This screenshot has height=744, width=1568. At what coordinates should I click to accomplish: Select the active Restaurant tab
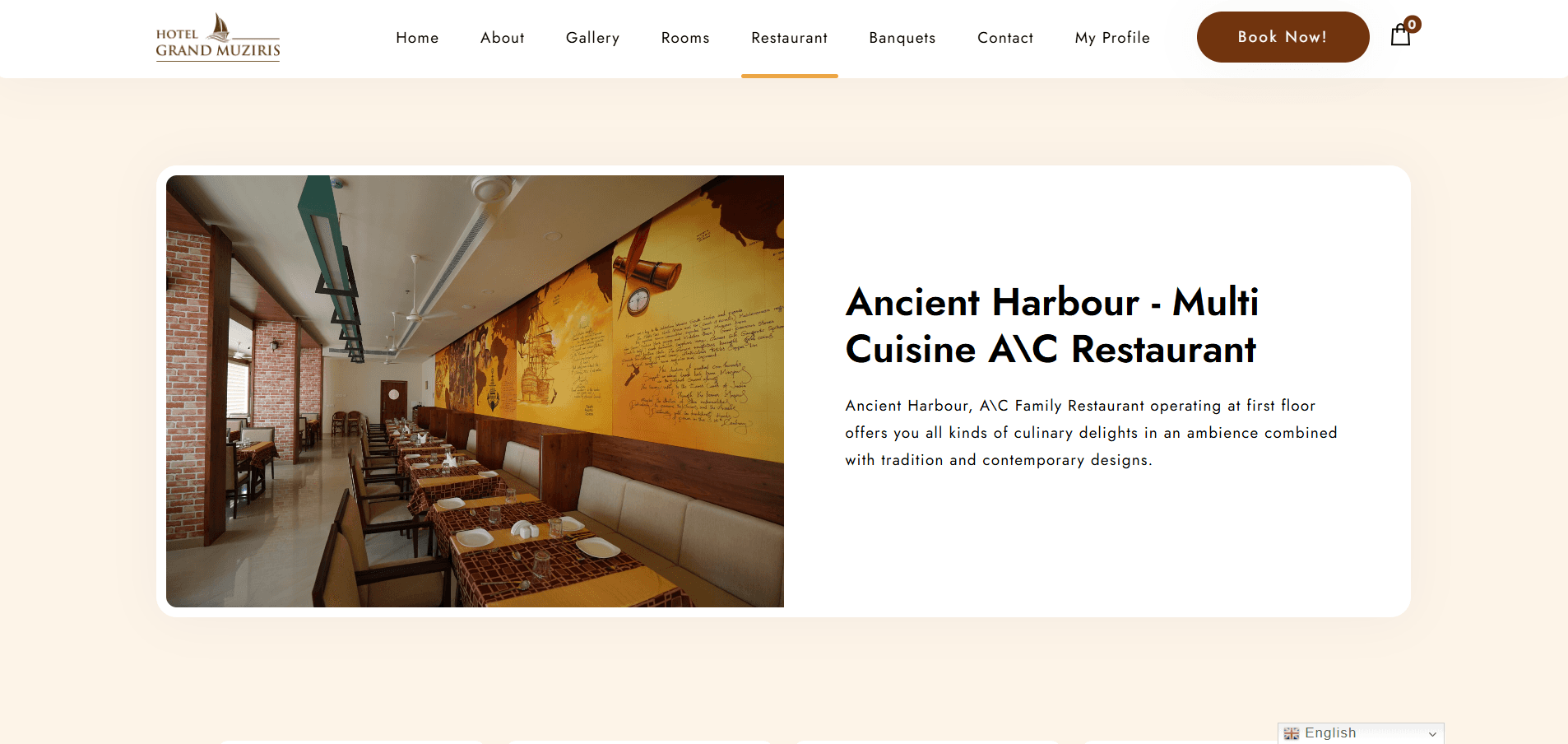pyautogui.click(x=790, y=38)
